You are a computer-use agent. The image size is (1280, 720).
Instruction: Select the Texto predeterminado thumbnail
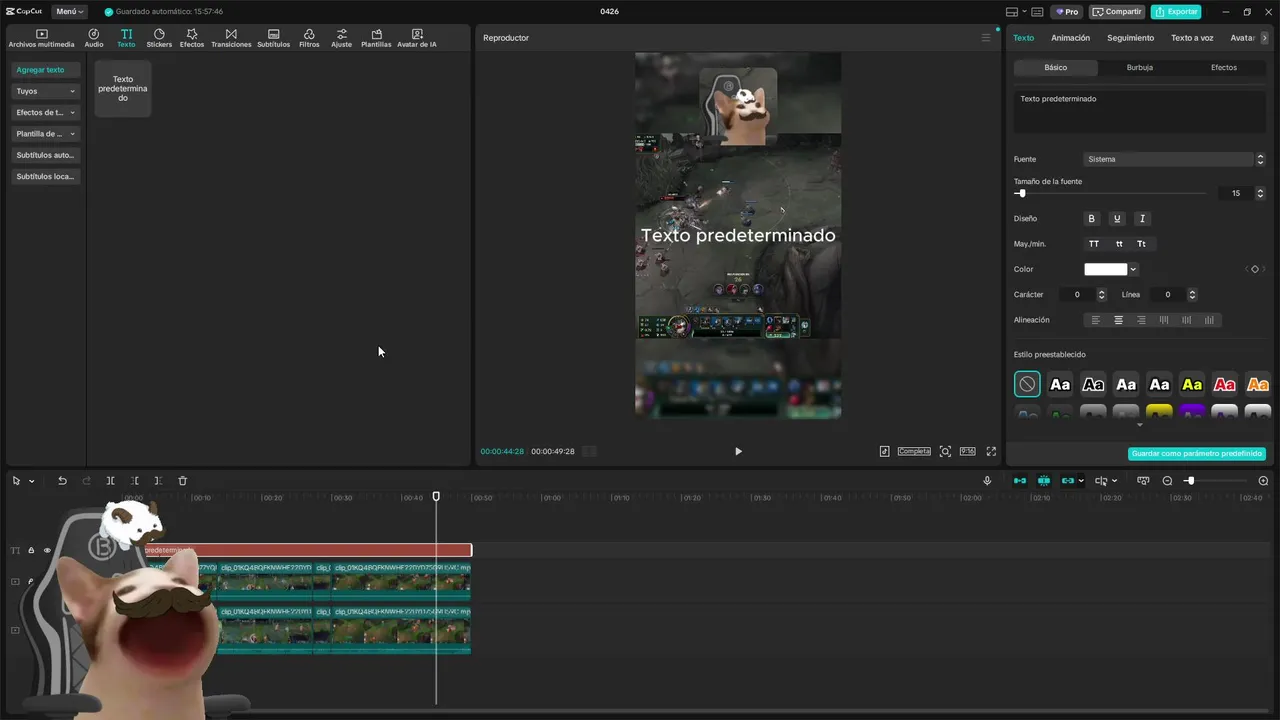123,88
